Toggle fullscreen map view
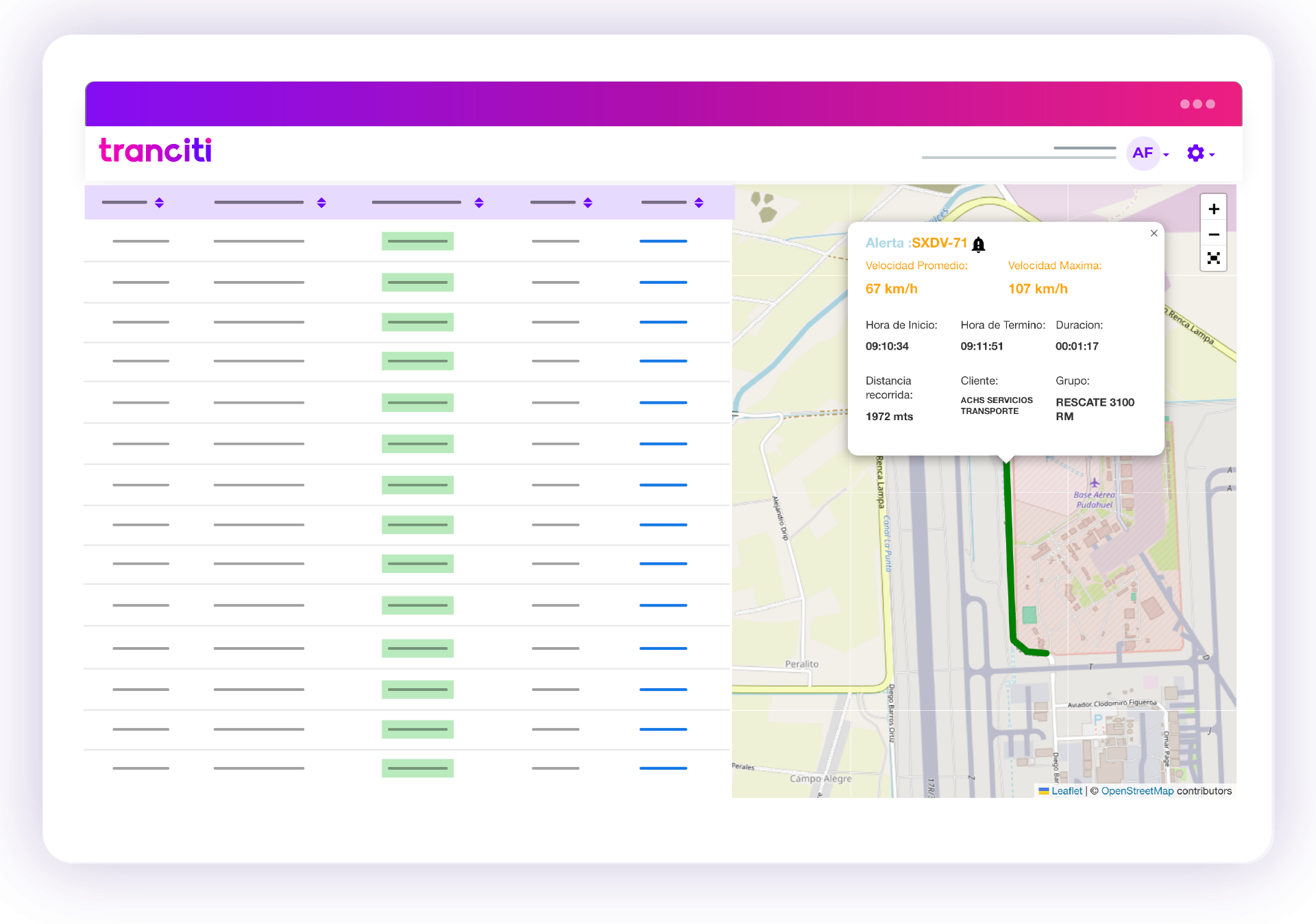1316x924 pixels. pyautogui.click(x=1214, y=258)
